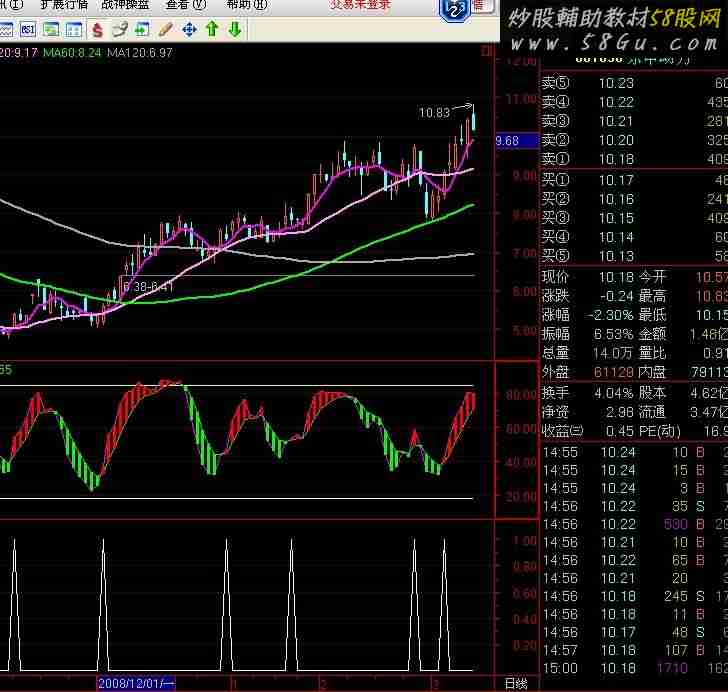Click the 日线 period label

point(516,684)
